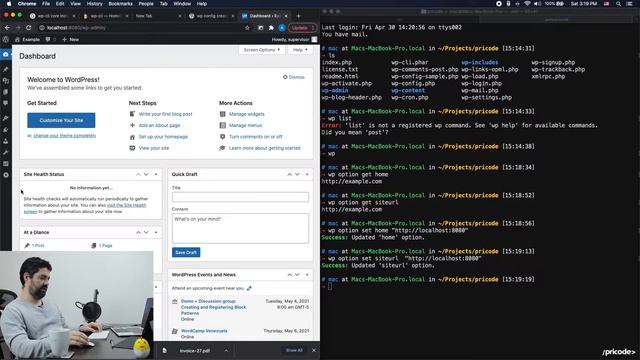Open the Tools wrench icon in sidebar
Image resolution: width=640 pixels, height=360 pixels.
point(6,152)
